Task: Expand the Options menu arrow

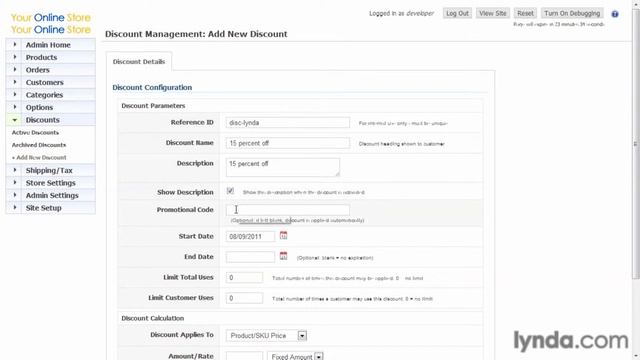Action: pyautogui.click(x=15, y=107)
